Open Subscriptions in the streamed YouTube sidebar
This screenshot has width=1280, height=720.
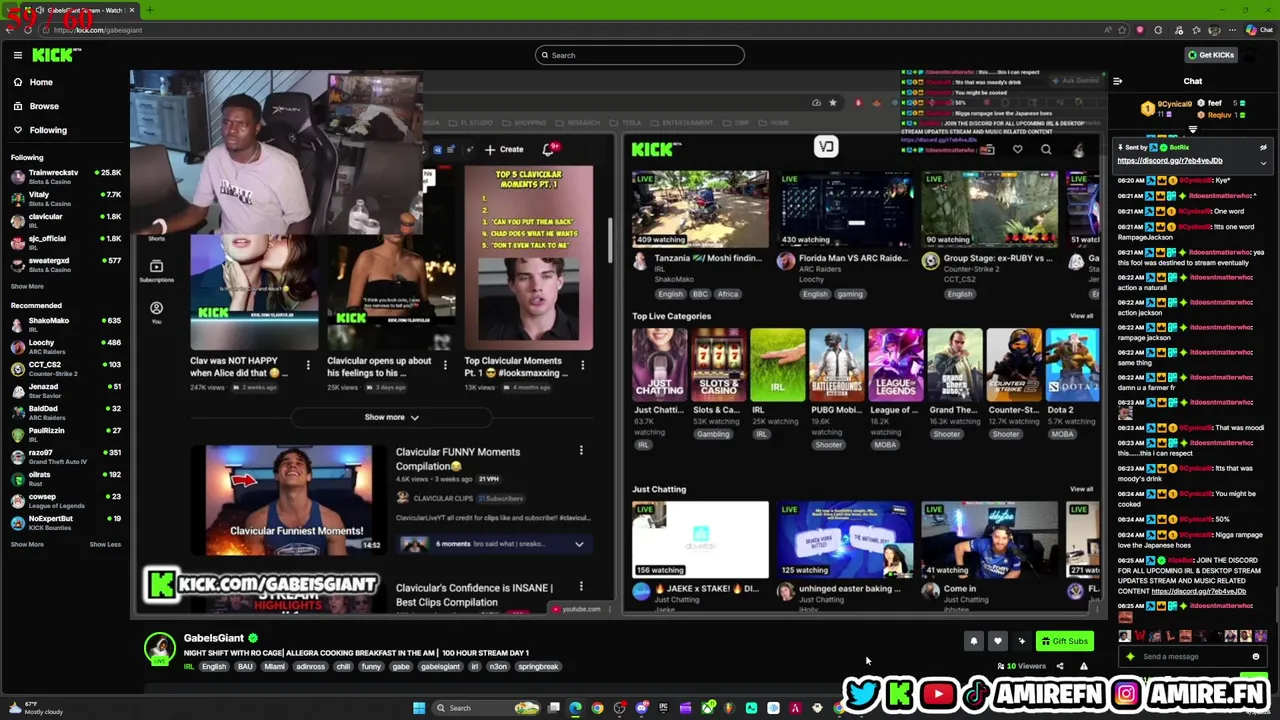coord(156,270)
